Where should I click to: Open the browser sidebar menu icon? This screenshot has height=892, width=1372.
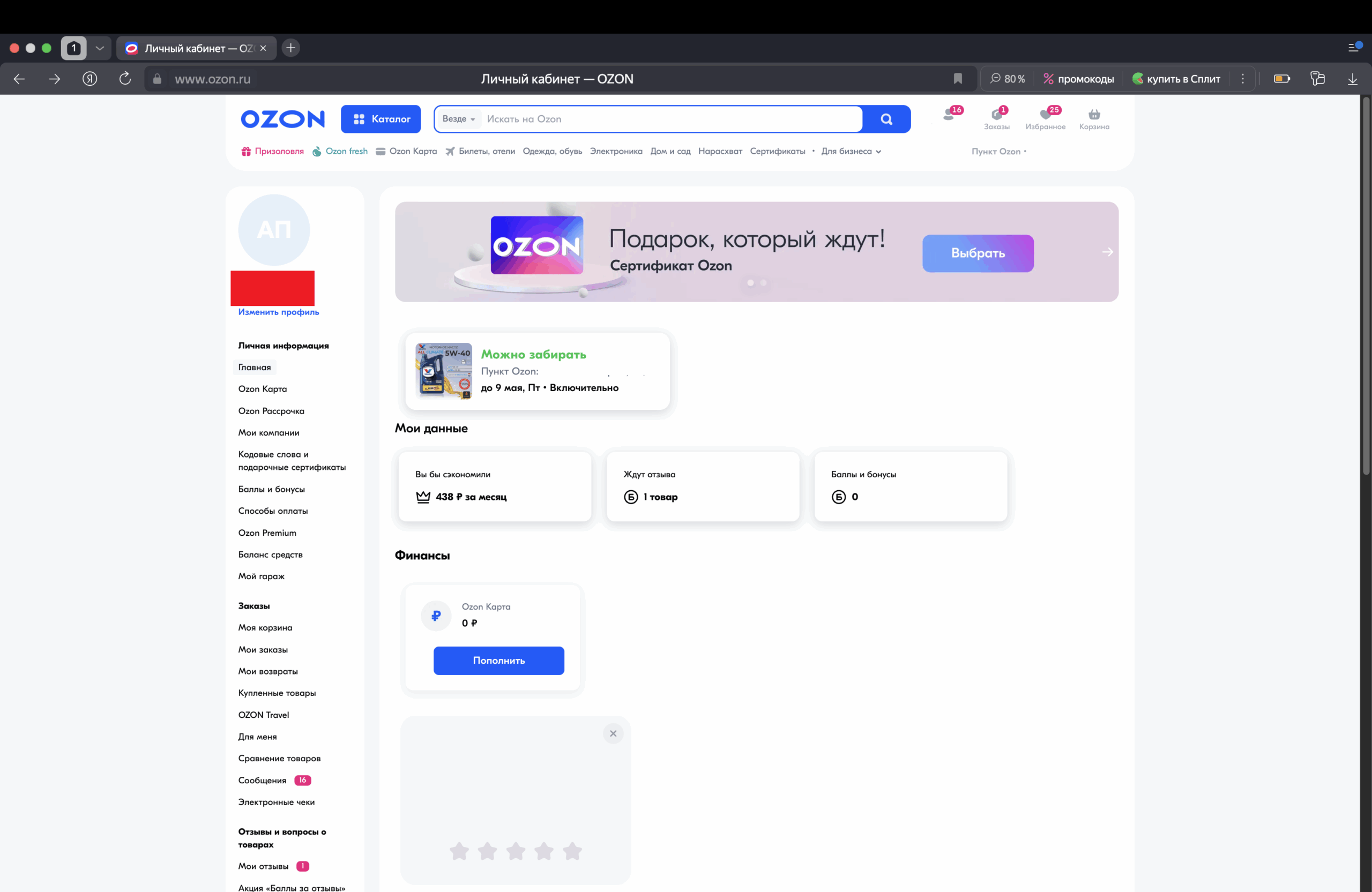click(x=1355, y=47)
